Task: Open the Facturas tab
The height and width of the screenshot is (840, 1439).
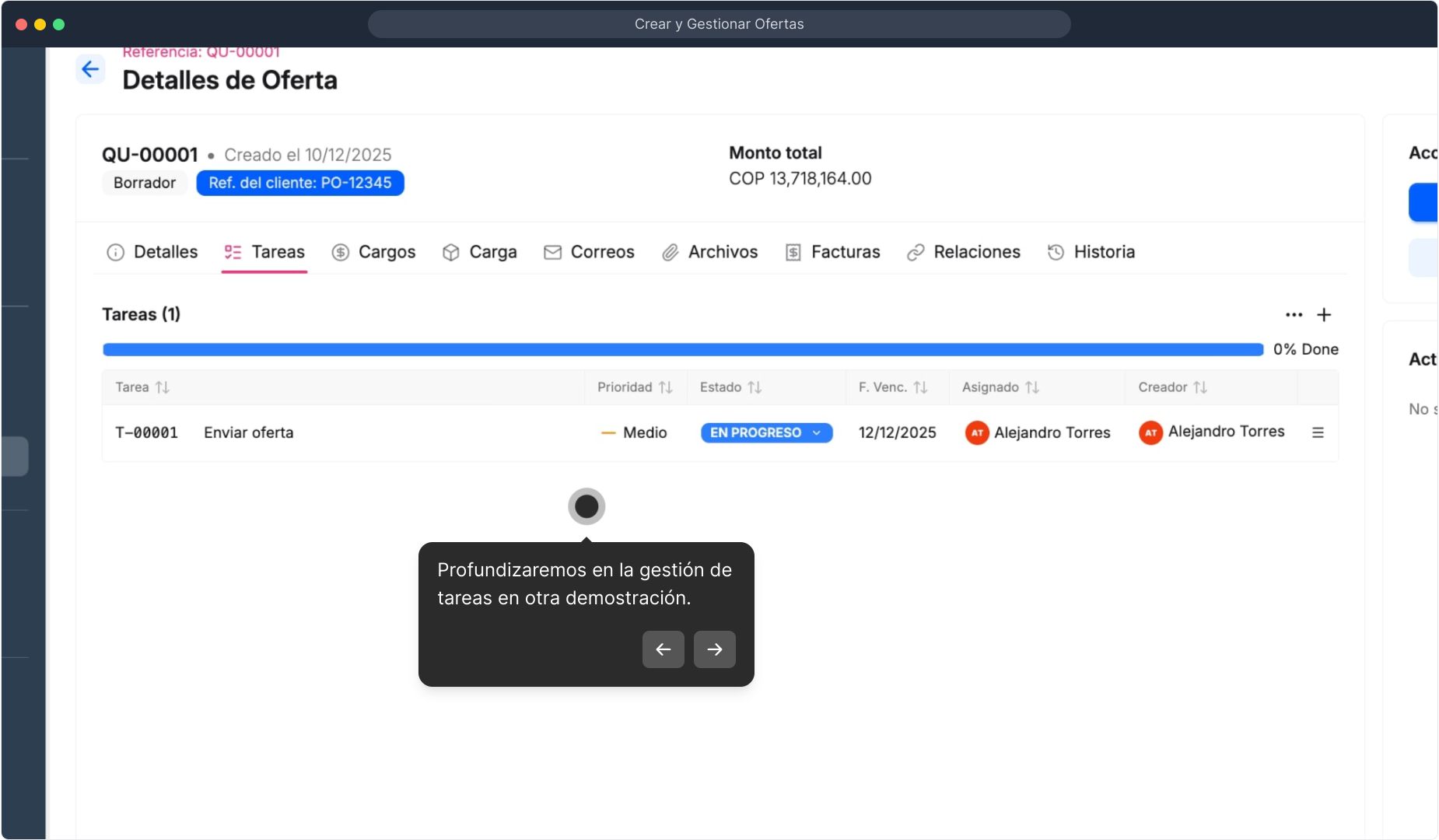Action: coord(832,252)
